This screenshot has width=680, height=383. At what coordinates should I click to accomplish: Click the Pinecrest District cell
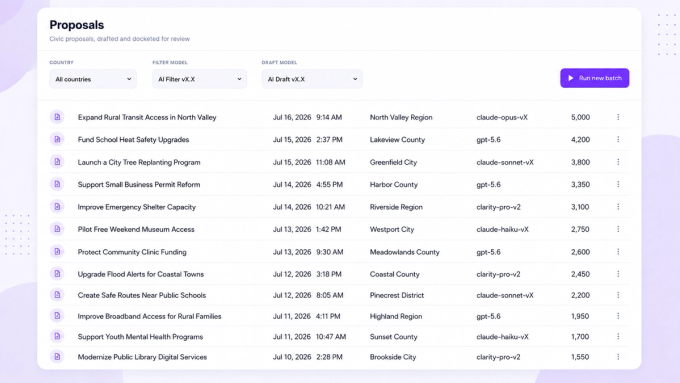click(396, 295)
